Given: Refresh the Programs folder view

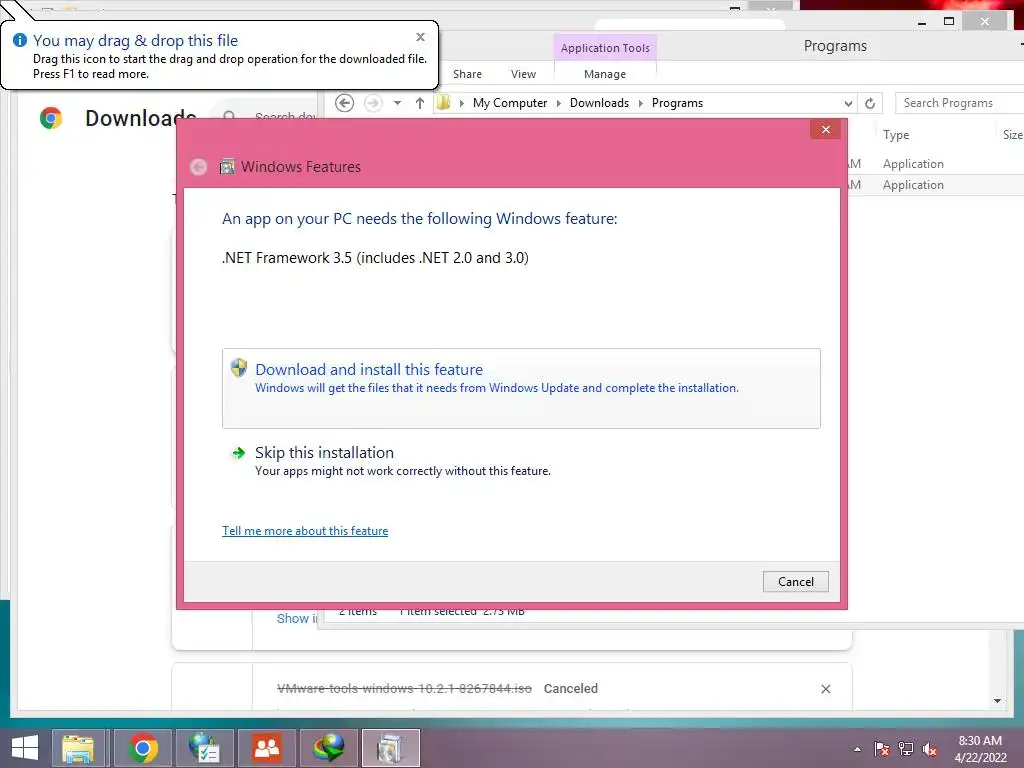Looking at the screenshot, I should tap(870, 103).
